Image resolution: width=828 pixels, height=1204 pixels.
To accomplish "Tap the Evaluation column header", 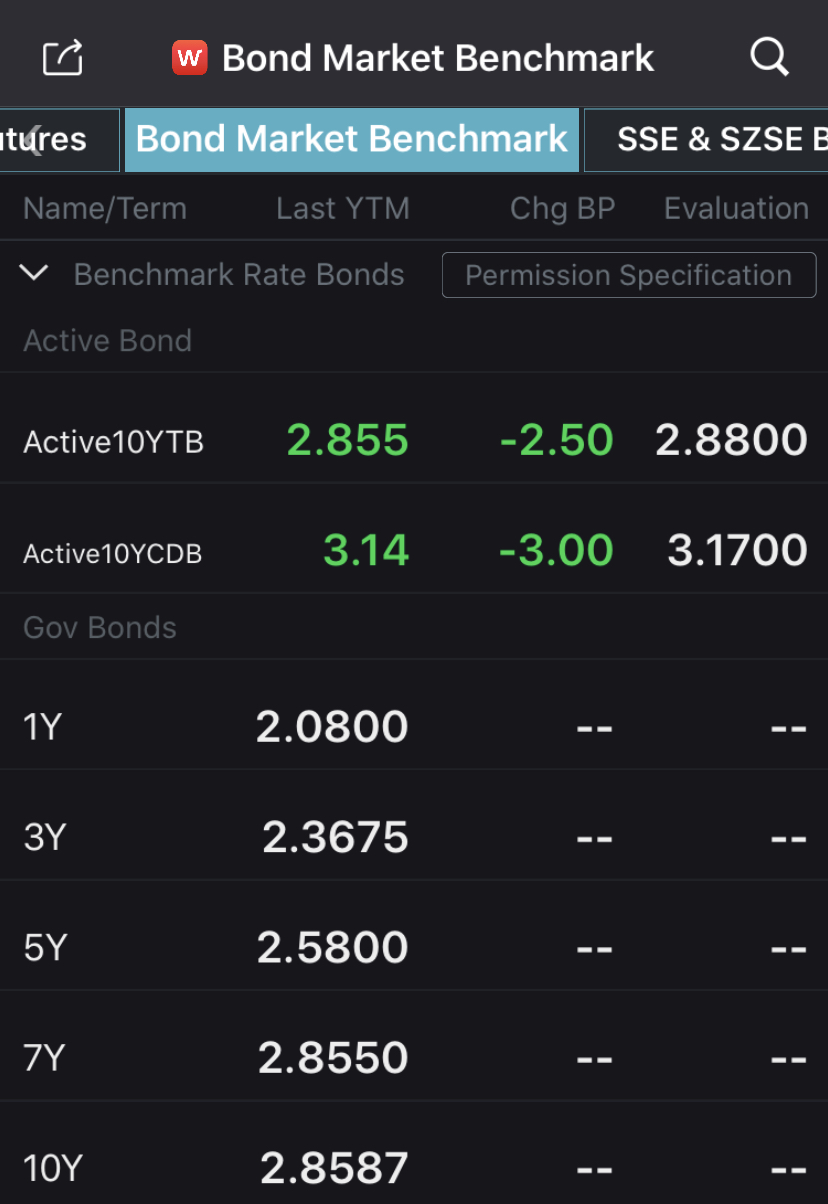I will coord(736,208).
